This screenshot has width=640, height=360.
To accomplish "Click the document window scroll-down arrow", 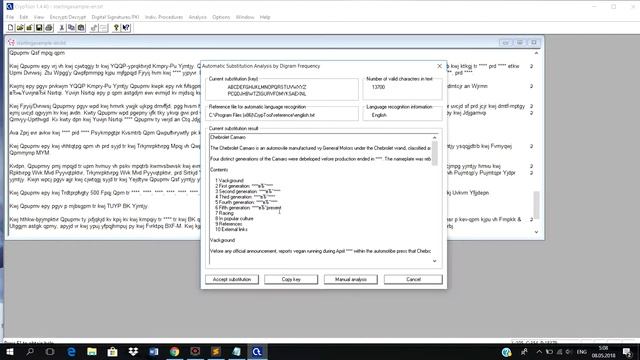I will 536,232.
